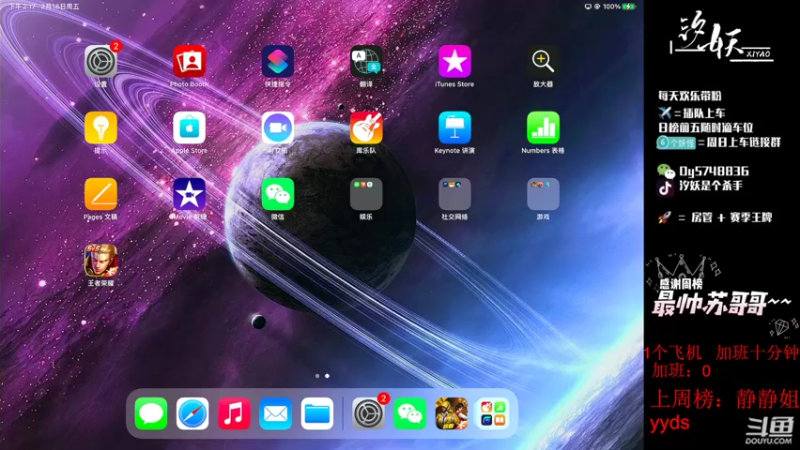Viewport: 800px width, 450px height.
Task: Open Pages document app
Action: [101, 194]
